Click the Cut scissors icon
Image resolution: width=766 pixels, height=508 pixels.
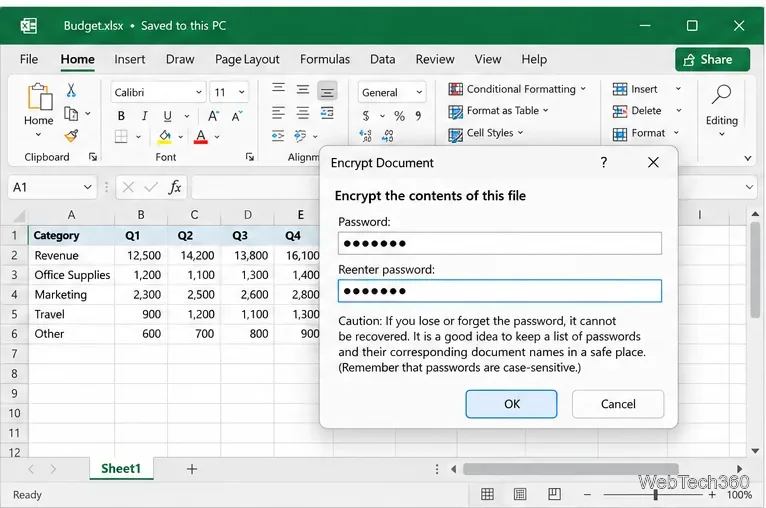pos(71,90)
